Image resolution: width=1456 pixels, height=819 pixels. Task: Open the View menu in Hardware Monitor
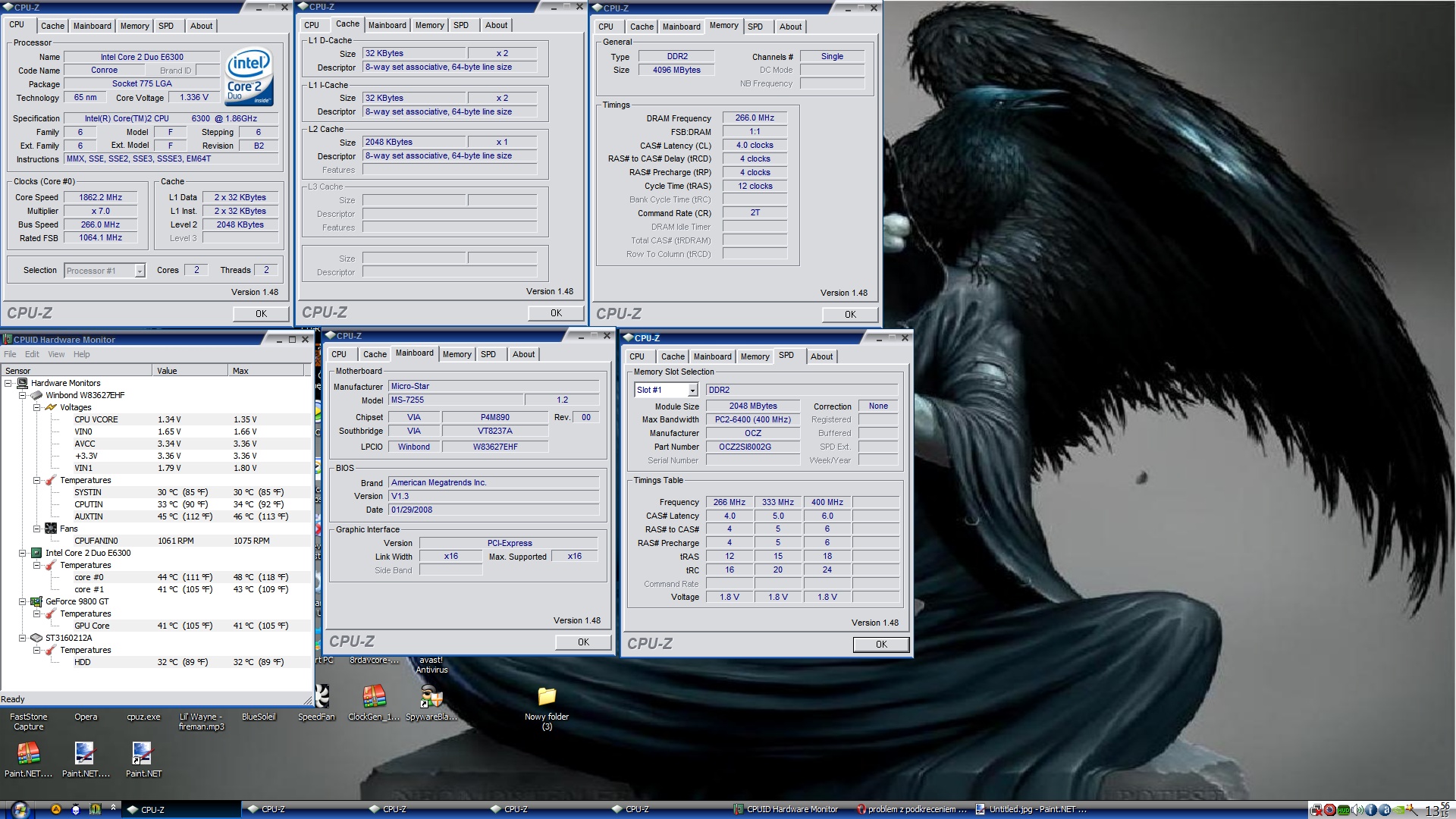coord(56,354)
